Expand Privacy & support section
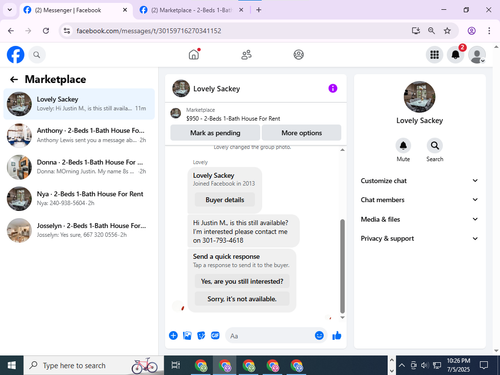This screenshot has height=375, width=500. pyautogui.click(x=419, y=238)
